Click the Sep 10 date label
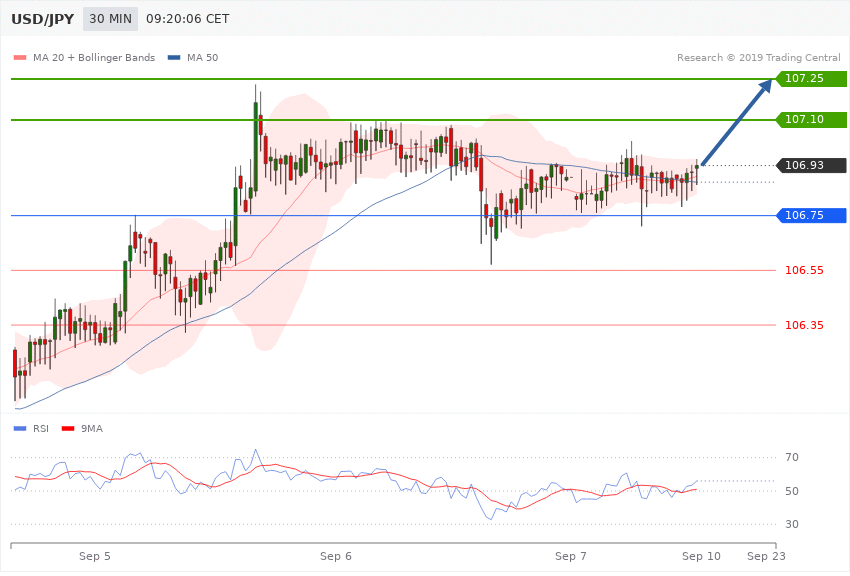 point(701,556)
